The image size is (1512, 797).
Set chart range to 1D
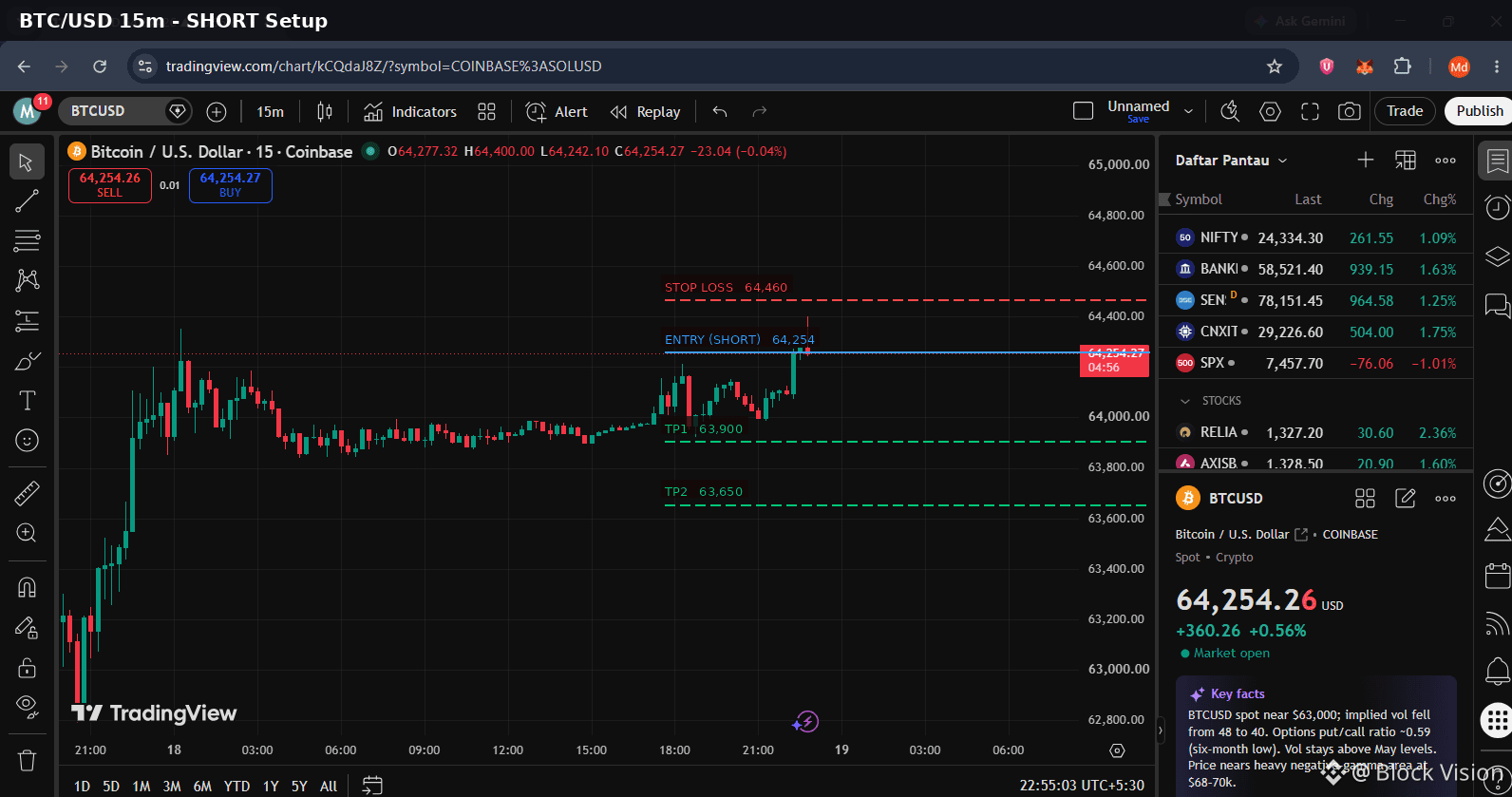pyautogui.click(x=83, y=786)
